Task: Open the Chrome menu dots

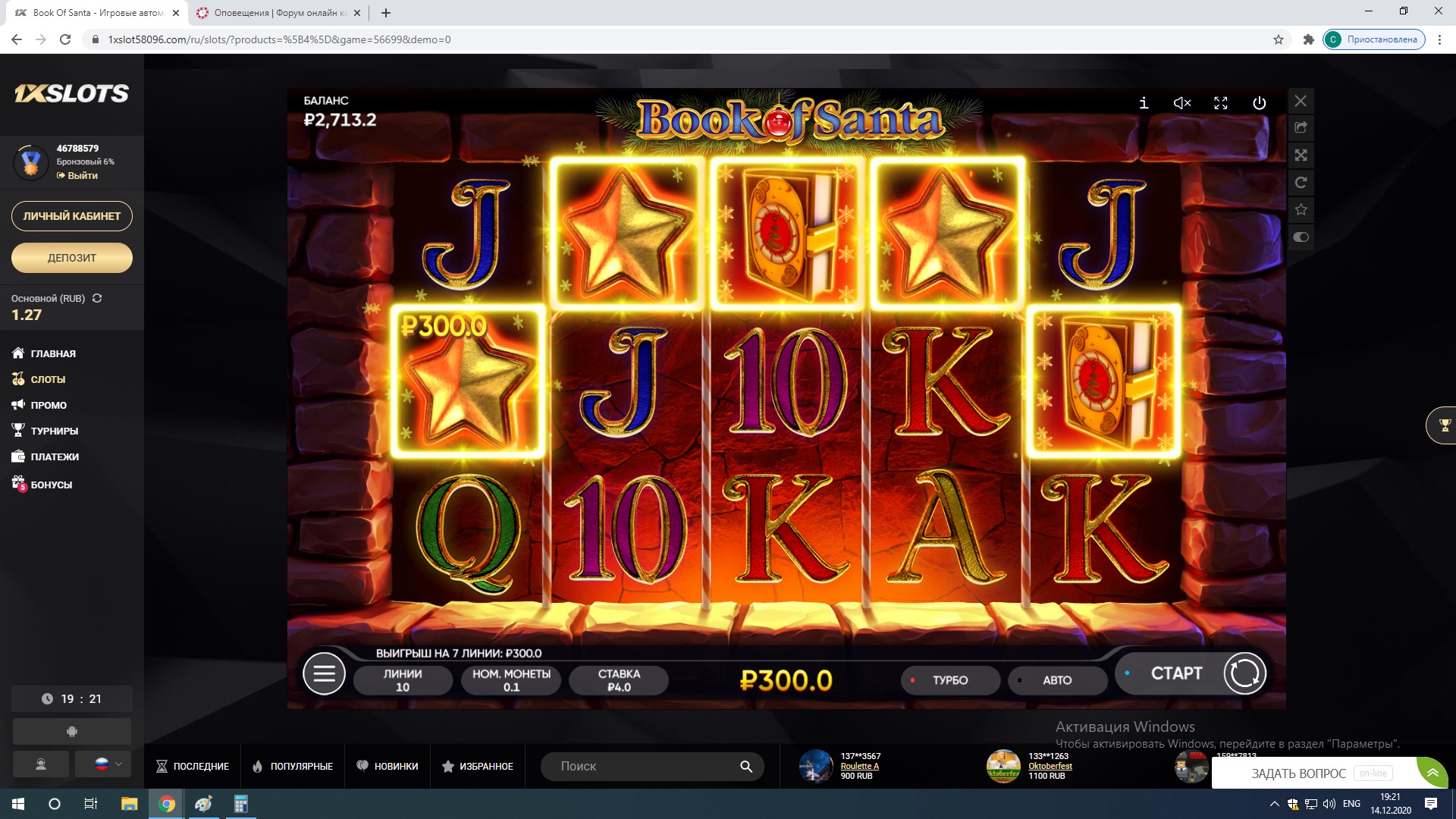Action: click(x=1439, y=39)
